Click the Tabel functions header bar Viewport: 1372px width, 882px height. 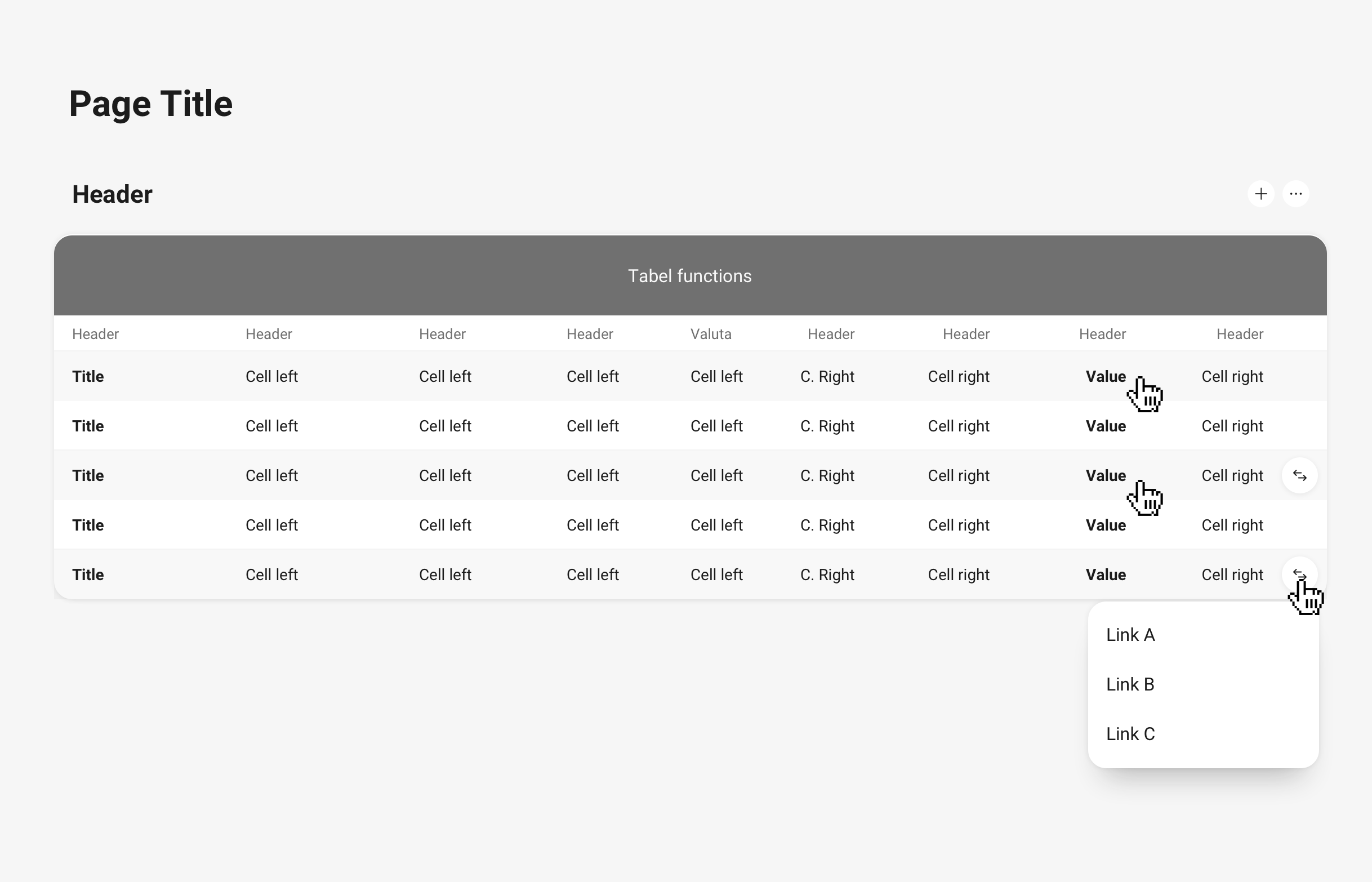click(689, 275)
